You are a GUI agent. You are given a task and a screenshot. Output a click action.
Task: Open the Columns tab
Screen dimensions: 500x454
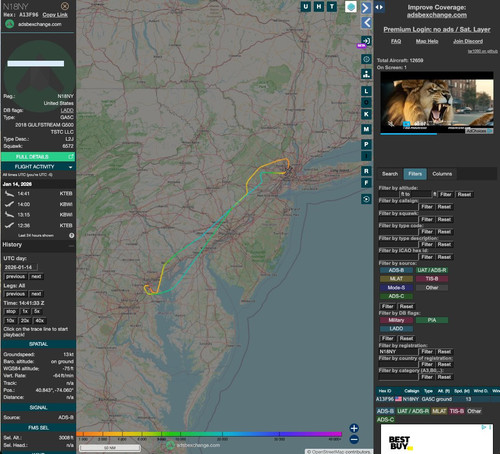[442, 174]
